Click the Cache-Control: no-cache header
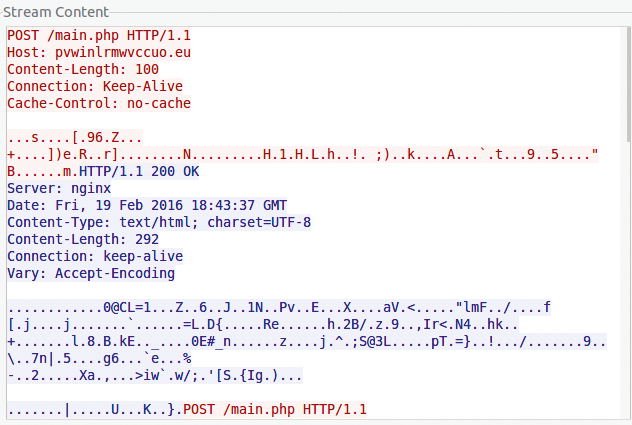 [x=98, y=103]
